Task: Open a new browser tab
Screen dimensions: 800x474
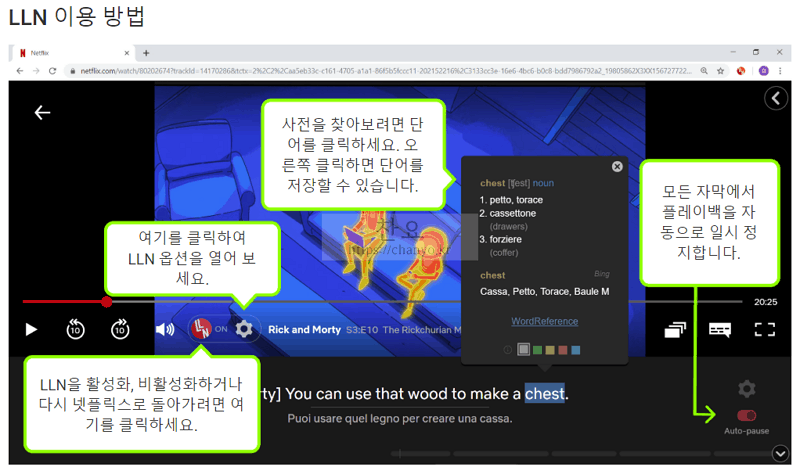Action: [x=146, y=53]
